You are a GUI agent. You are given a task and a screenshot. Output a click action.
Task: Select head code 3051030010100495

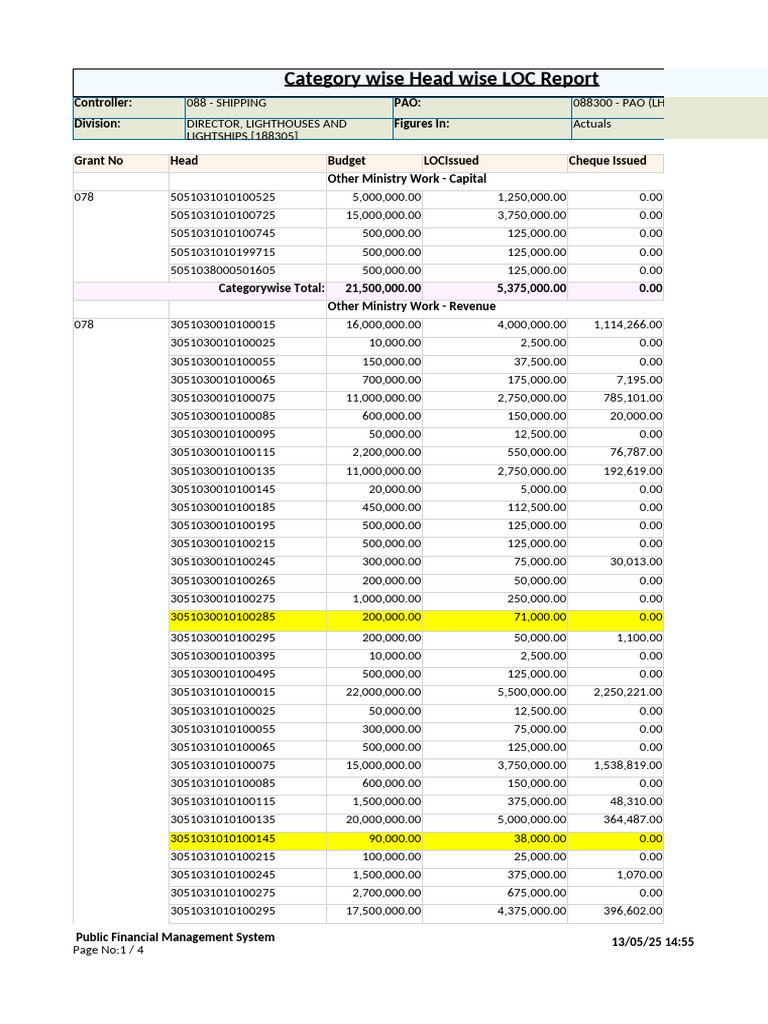[x=223, y=674]
